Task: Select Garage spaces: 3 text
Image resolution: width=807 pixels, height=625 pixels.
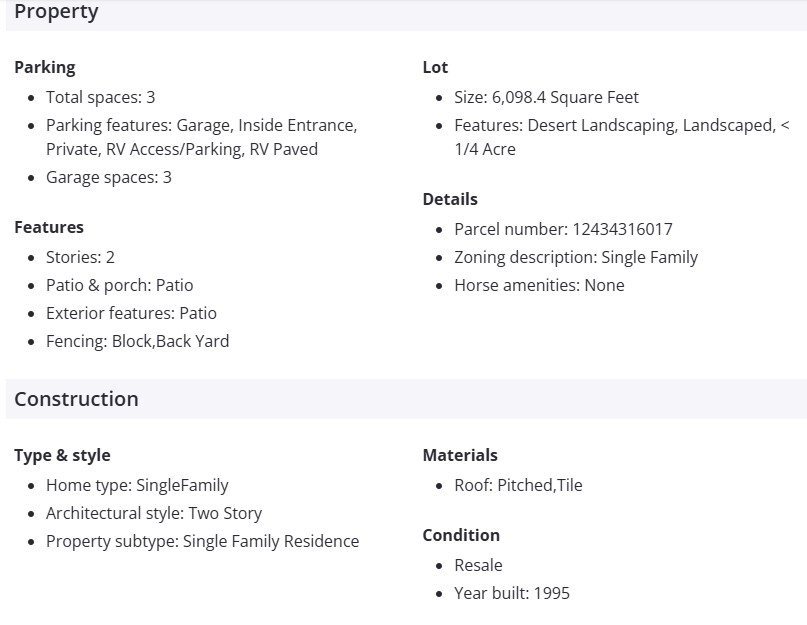Action: pos(108,177)
